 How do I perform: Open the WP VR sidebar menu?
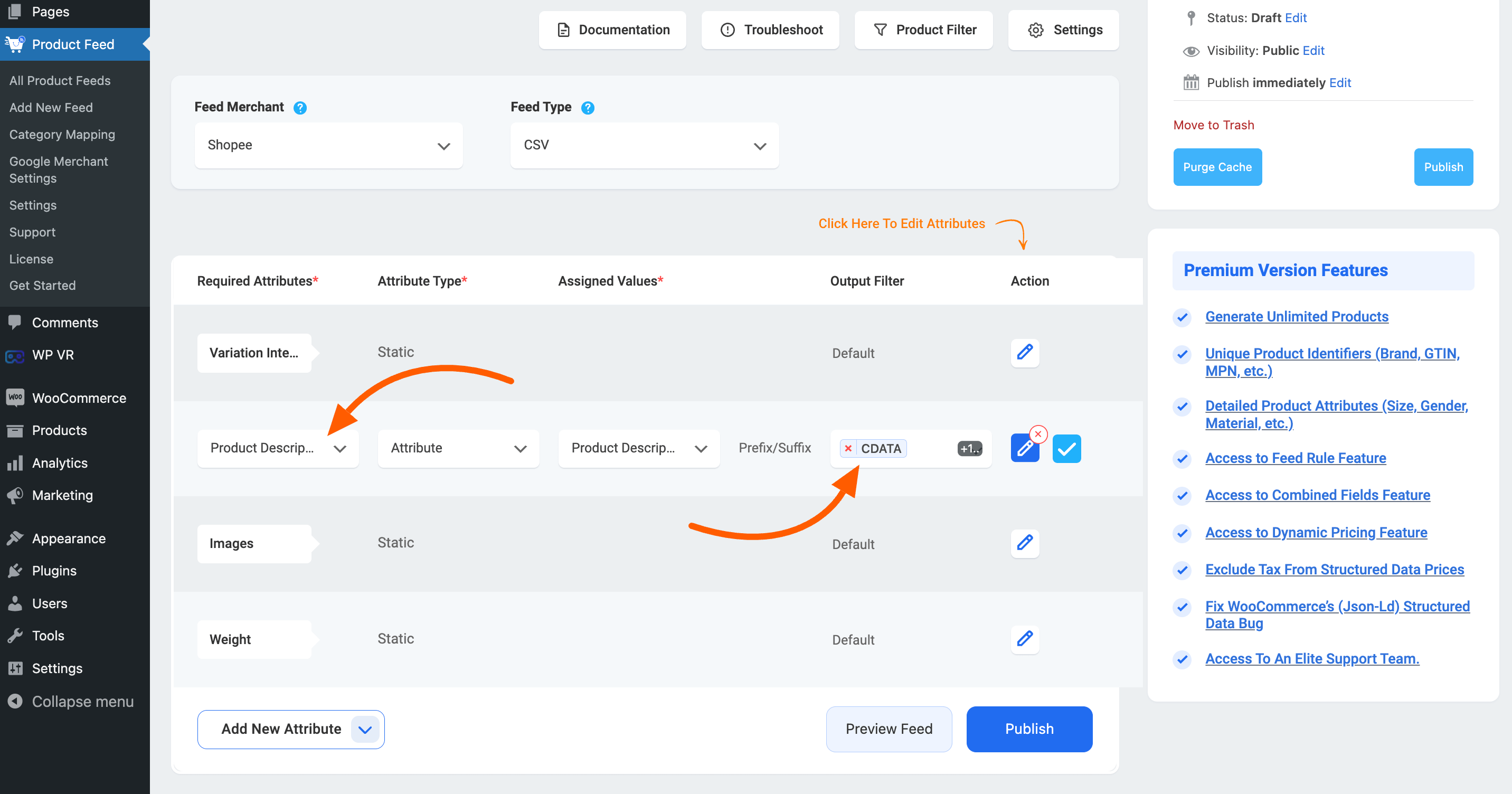tap(53, 355)
